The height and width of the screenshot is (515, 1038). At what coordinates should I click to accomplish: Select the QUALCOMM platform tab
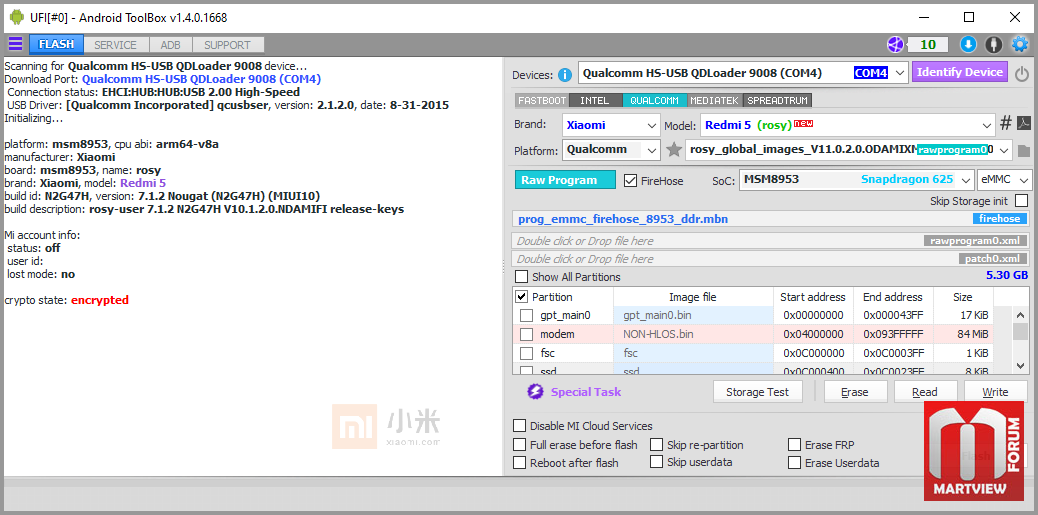click(x=654, y=101)
